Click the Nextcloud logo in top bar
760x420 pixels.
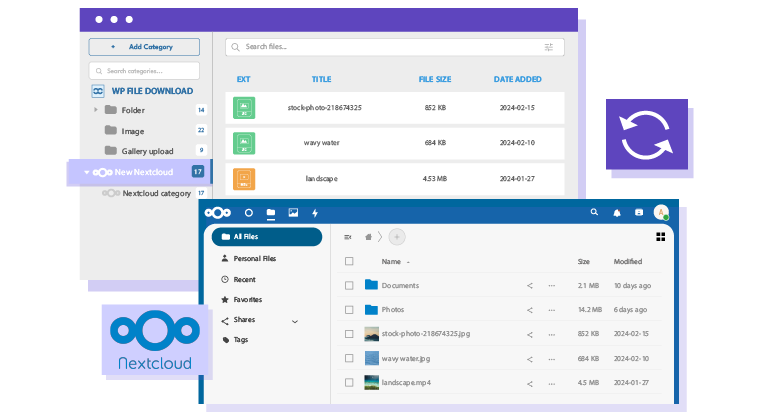pos(218,213)
